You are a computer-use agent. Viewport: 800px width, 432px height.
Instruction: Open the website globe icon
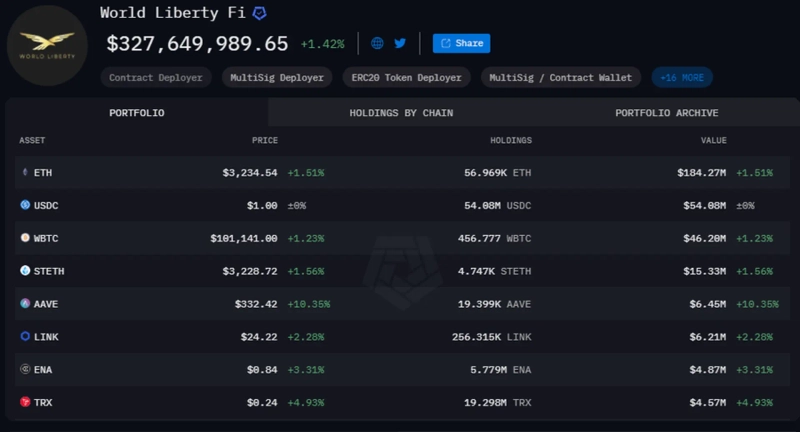coord(377,44)
